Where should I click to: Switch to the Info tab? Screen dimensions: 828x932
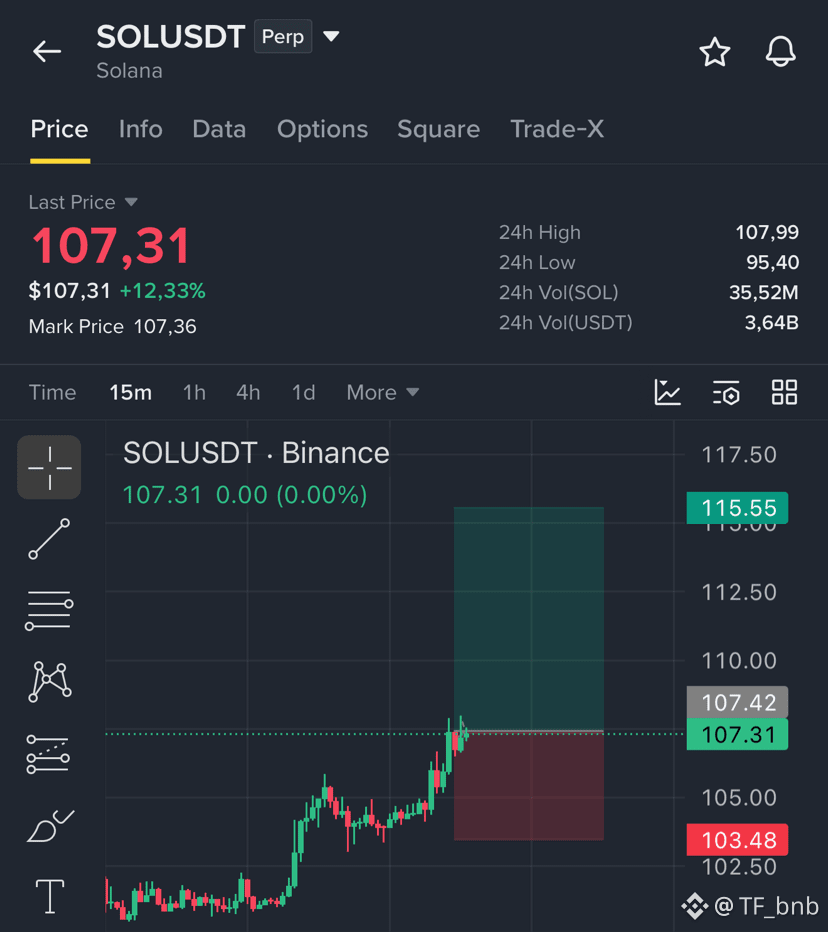pos(140,129)
